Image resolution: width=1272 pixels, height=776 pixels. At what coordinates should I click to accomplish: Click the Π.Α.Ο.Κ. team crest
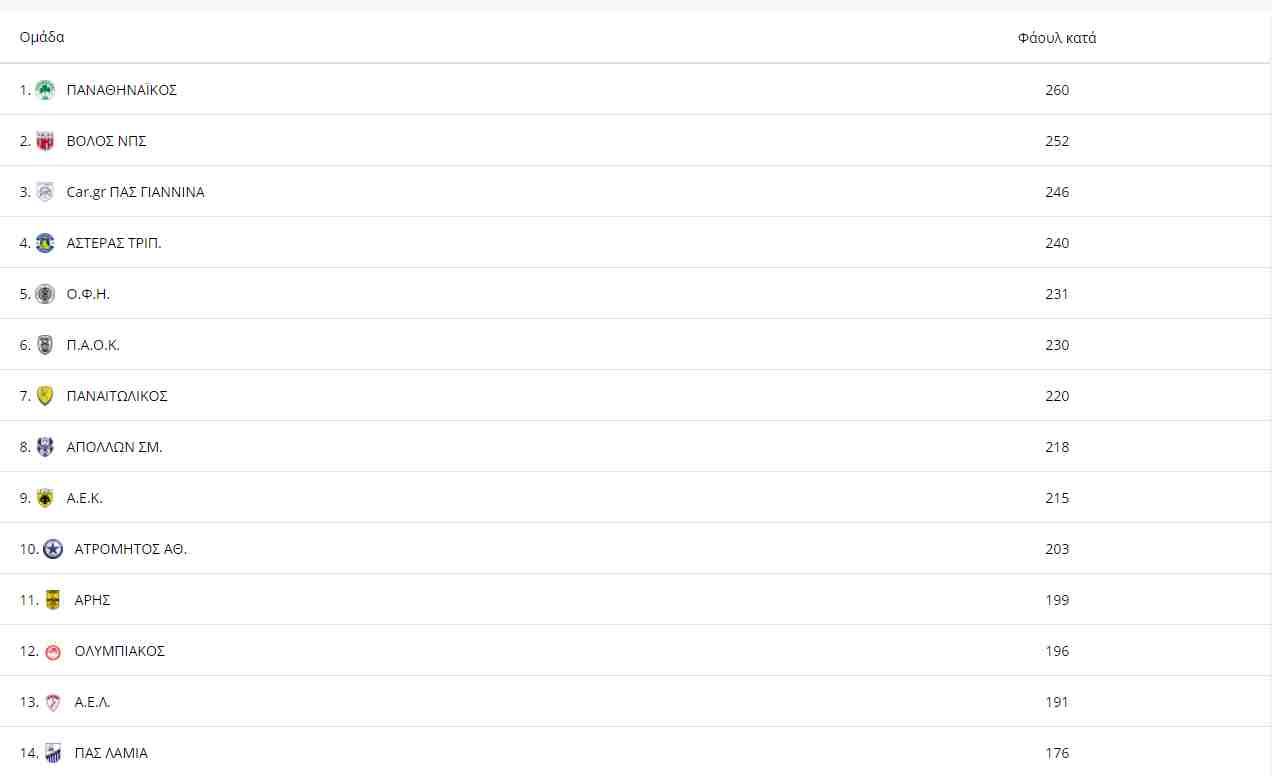[x=45, y=345]
